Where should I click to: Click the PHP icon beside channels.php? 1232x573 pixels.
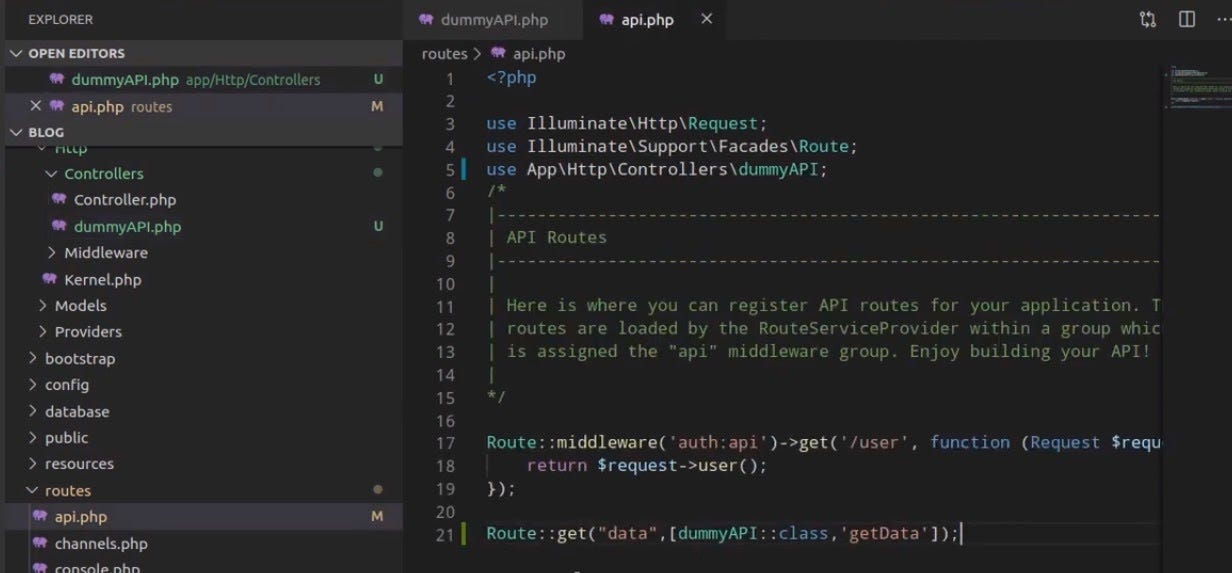pyautogui.click(x=40, y=544)
